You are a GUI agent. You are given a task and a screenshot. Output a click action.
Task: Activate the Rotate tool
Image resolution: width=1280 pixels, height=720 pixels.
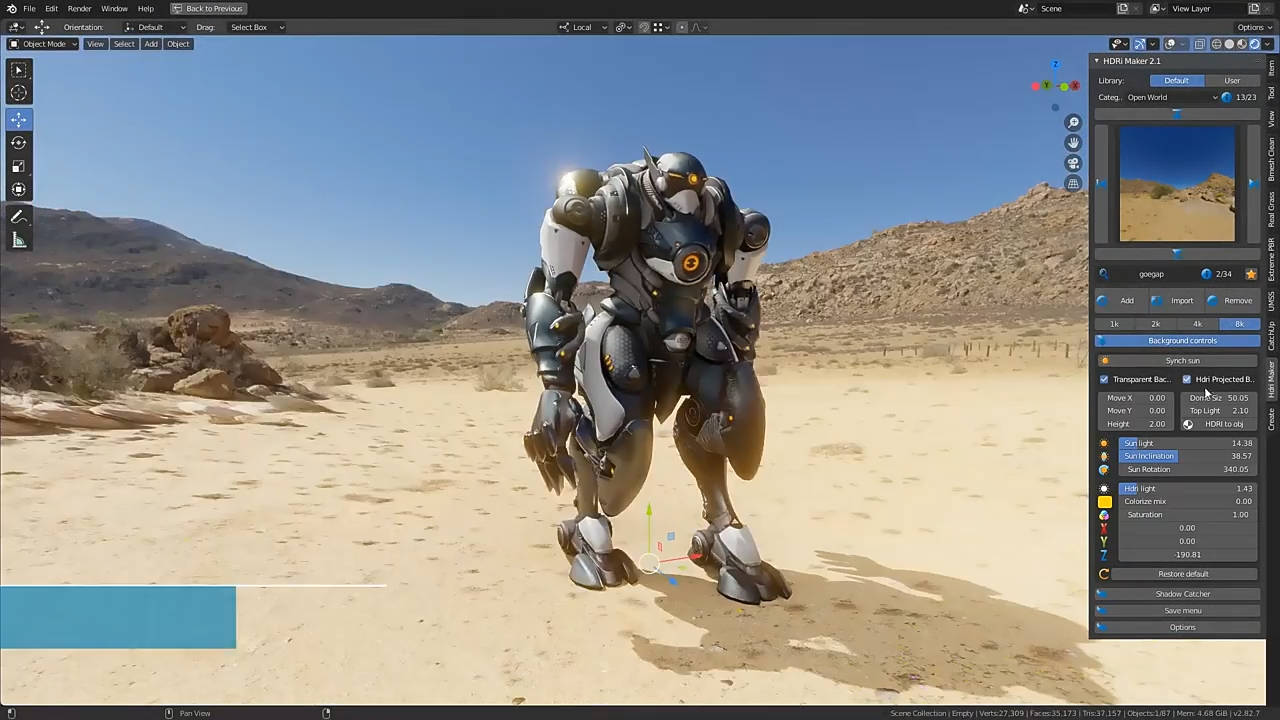[19, 143]
